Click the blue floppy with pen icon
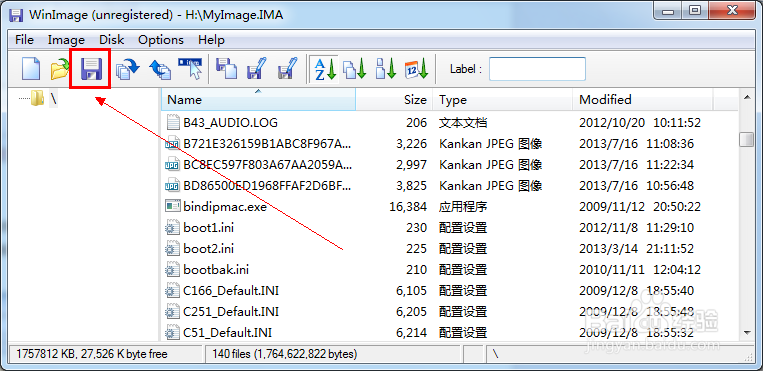Viewport: 763px width, 371px height. click(x=257, y=69)
